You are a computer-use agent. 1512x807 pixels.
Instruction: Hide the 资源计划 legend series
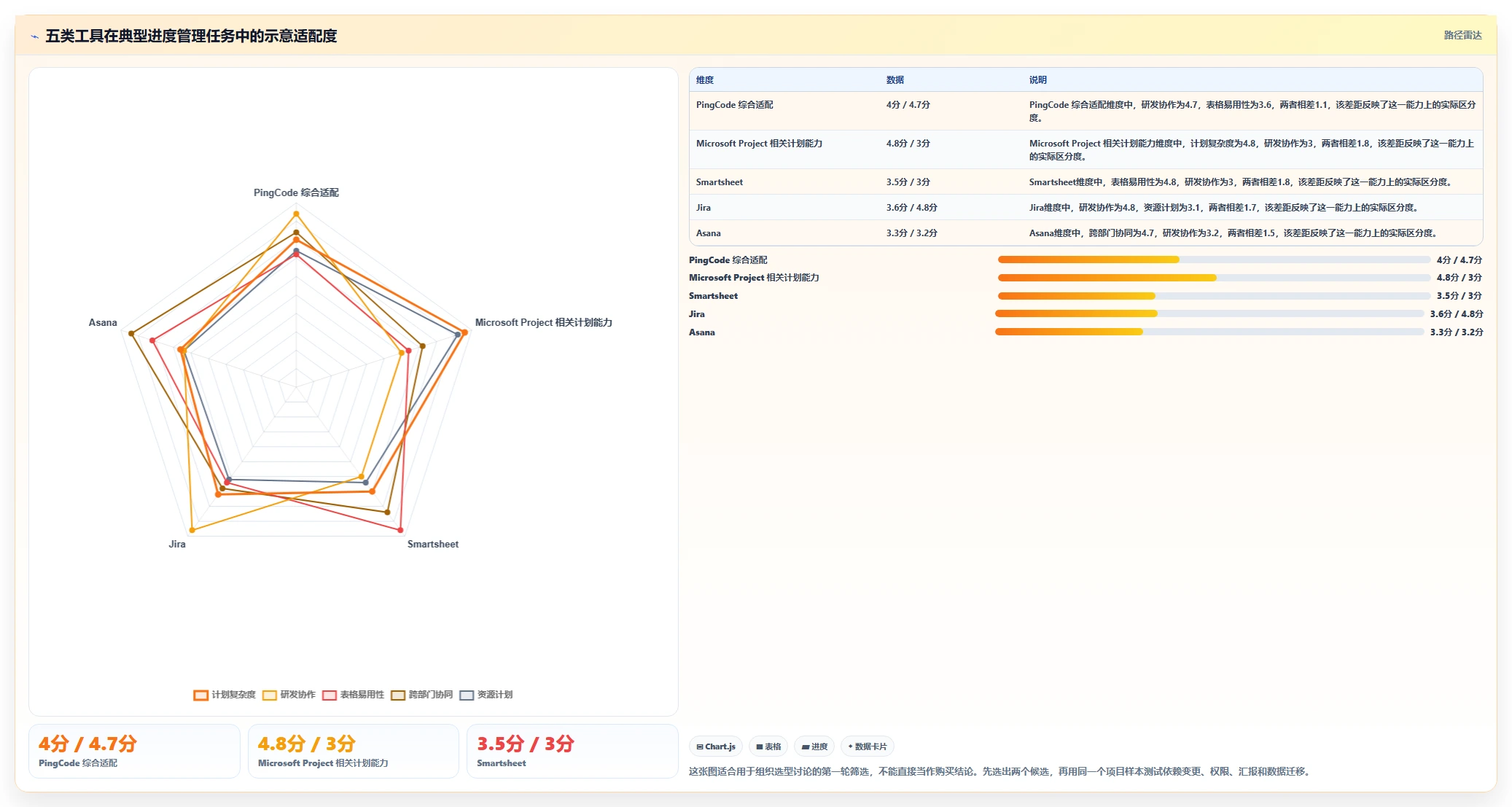(486, 695)
